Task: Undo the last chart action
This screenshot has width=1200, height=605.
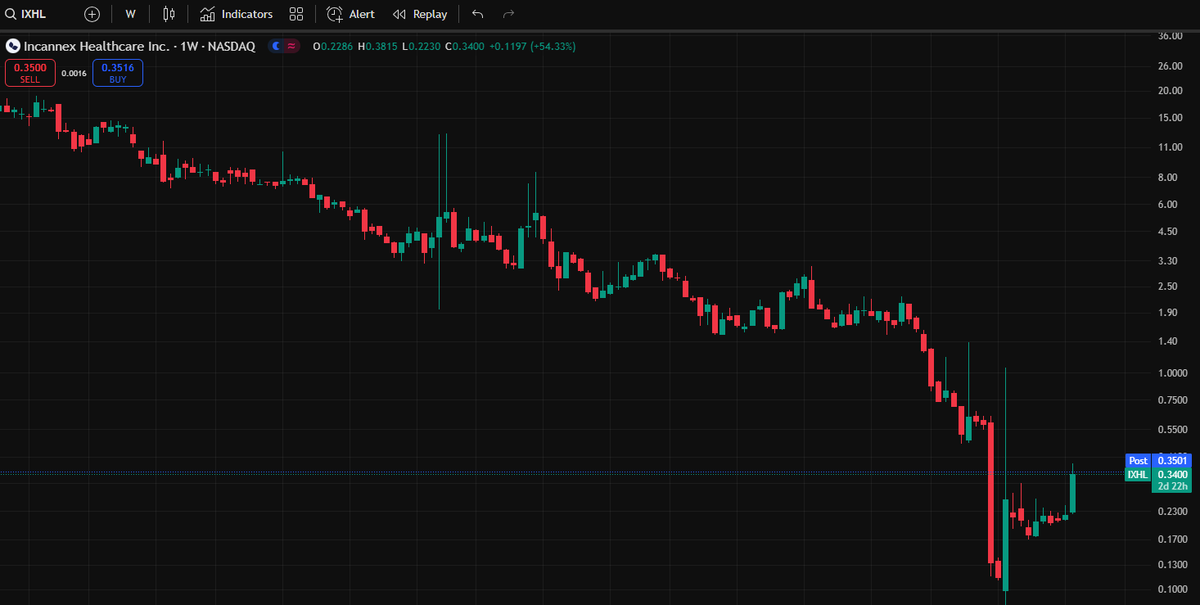Action: (478, 14)
